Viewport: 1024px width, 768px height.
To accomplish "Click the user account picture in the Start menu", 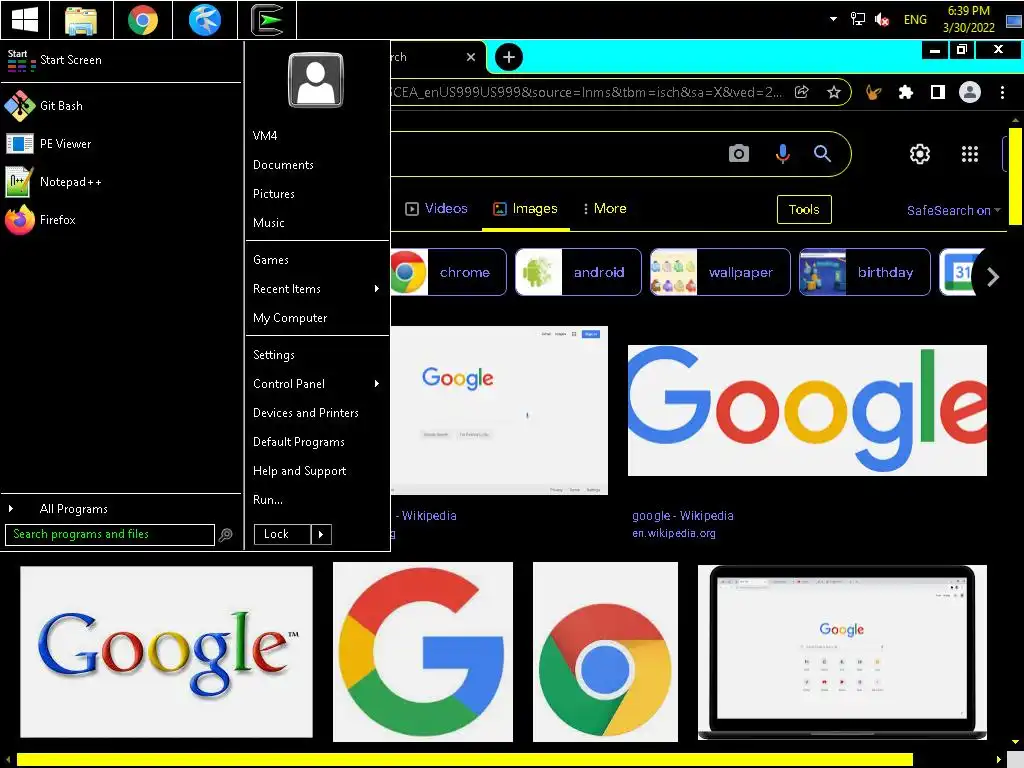I will click(315, 80).
